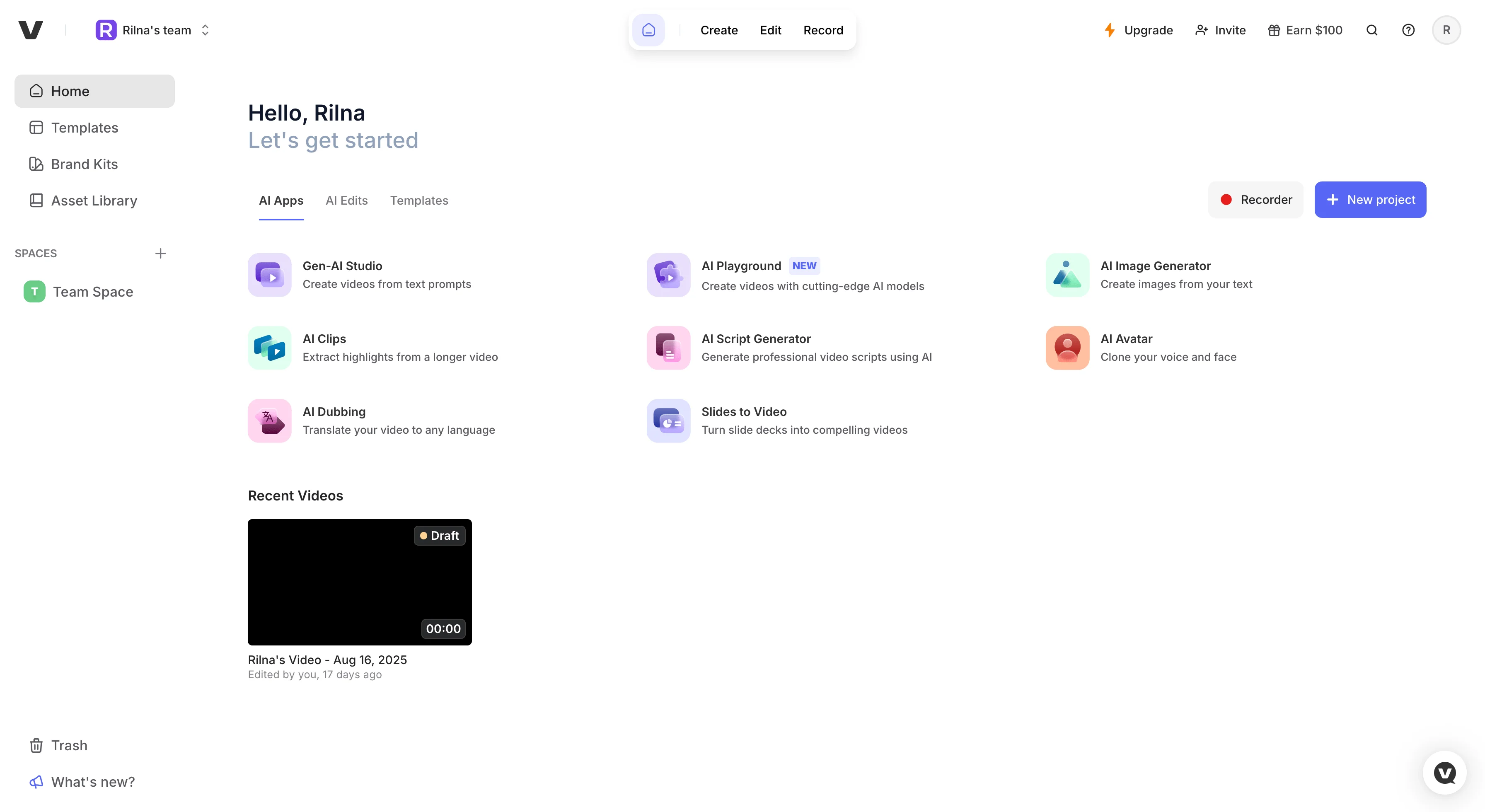Open your account avatar menu

click(1446, 30)
